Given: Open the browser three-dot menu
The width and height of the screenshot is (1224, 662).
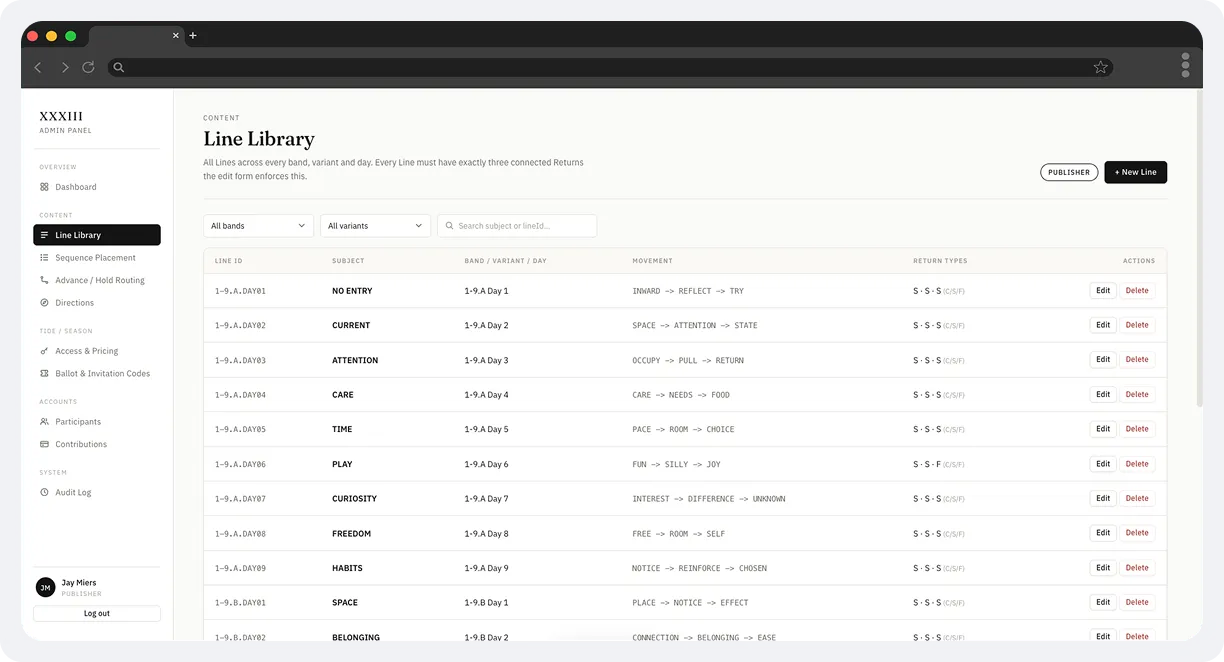Looking at the screenshot, I should click(1185, 65).
